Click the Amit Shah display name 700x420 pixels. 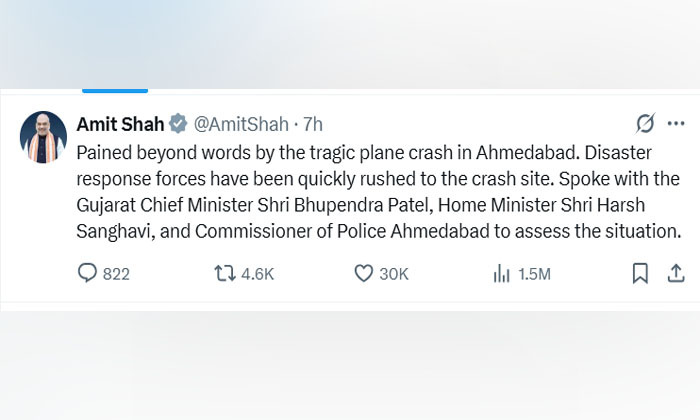pos(120,124)
